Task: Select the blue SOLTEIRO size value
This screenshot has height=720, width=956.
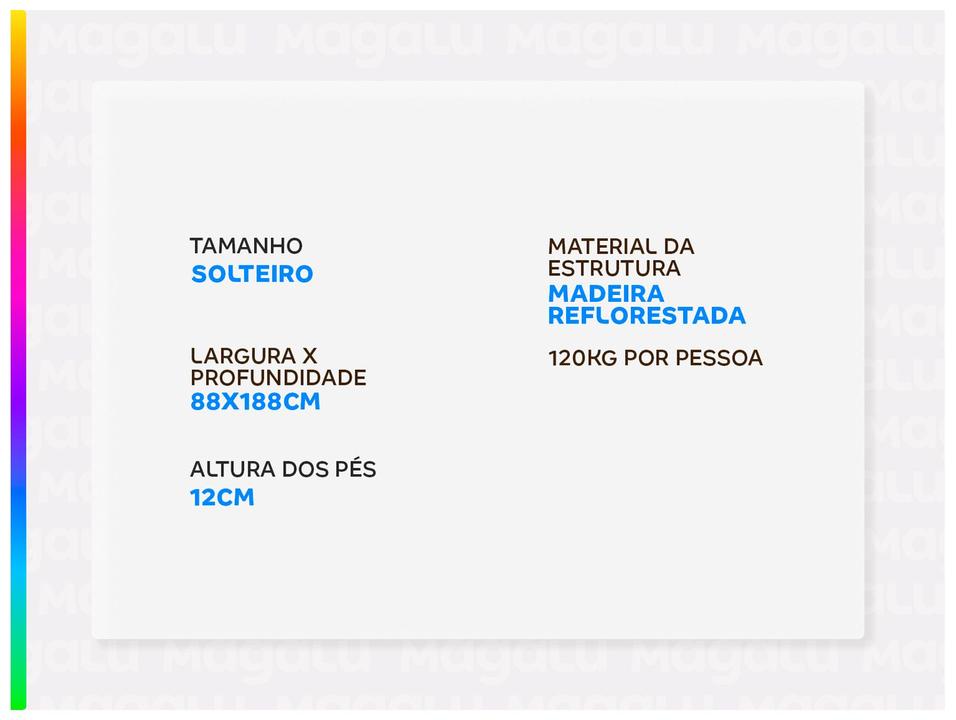Action: coord(252,274)
